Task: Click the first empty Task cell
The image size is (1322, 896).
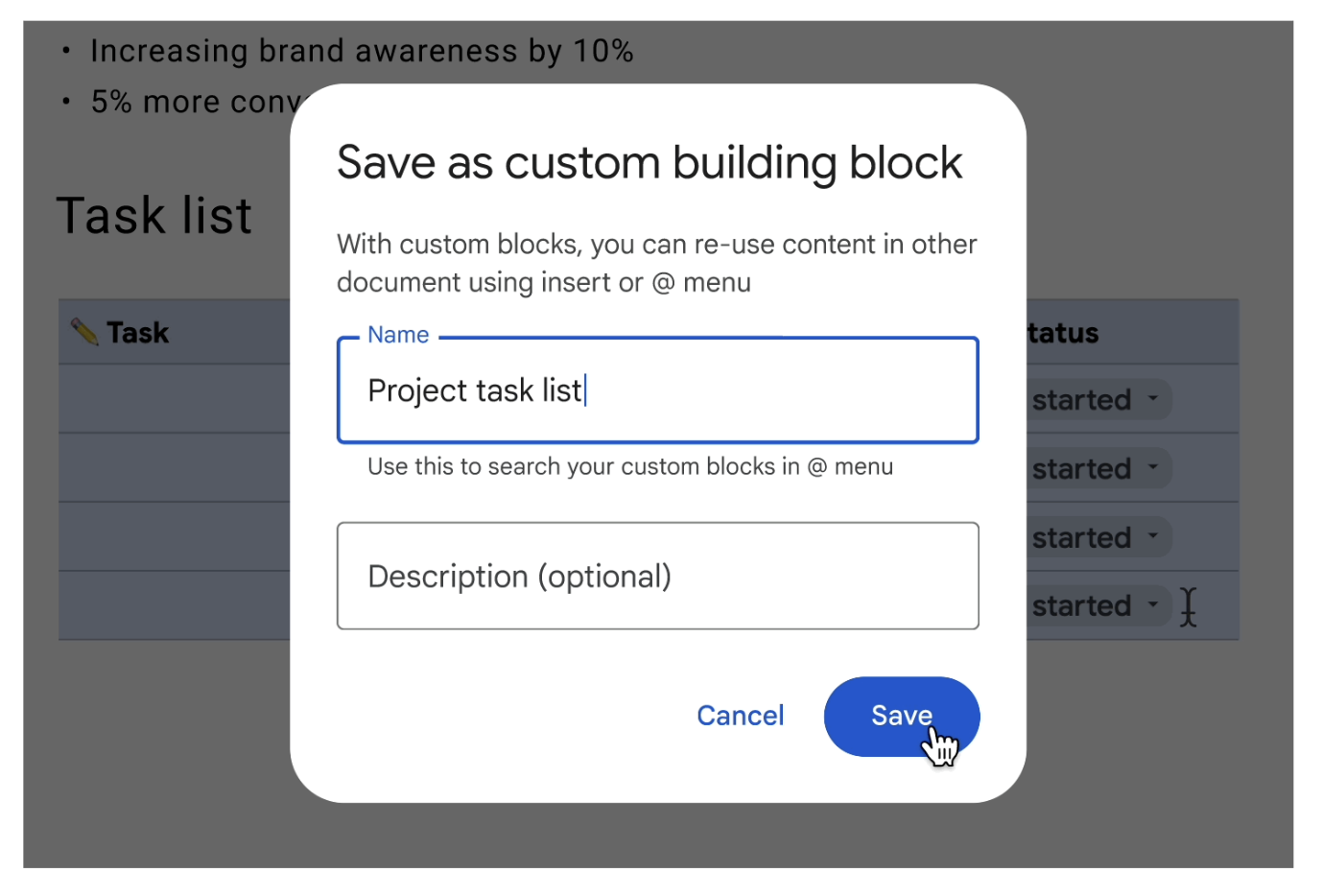Action: 174,399
